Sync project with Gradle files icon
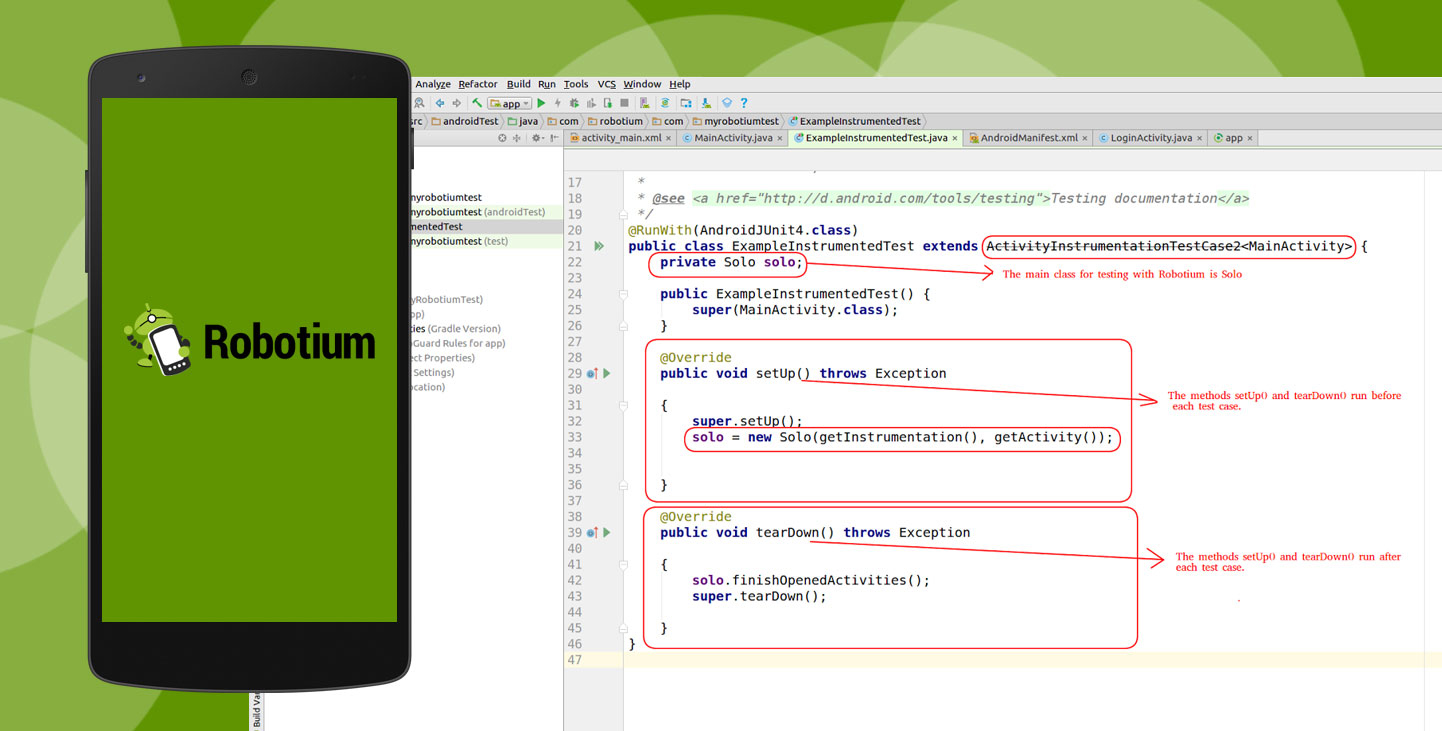1442x731 pixels. 665,103
